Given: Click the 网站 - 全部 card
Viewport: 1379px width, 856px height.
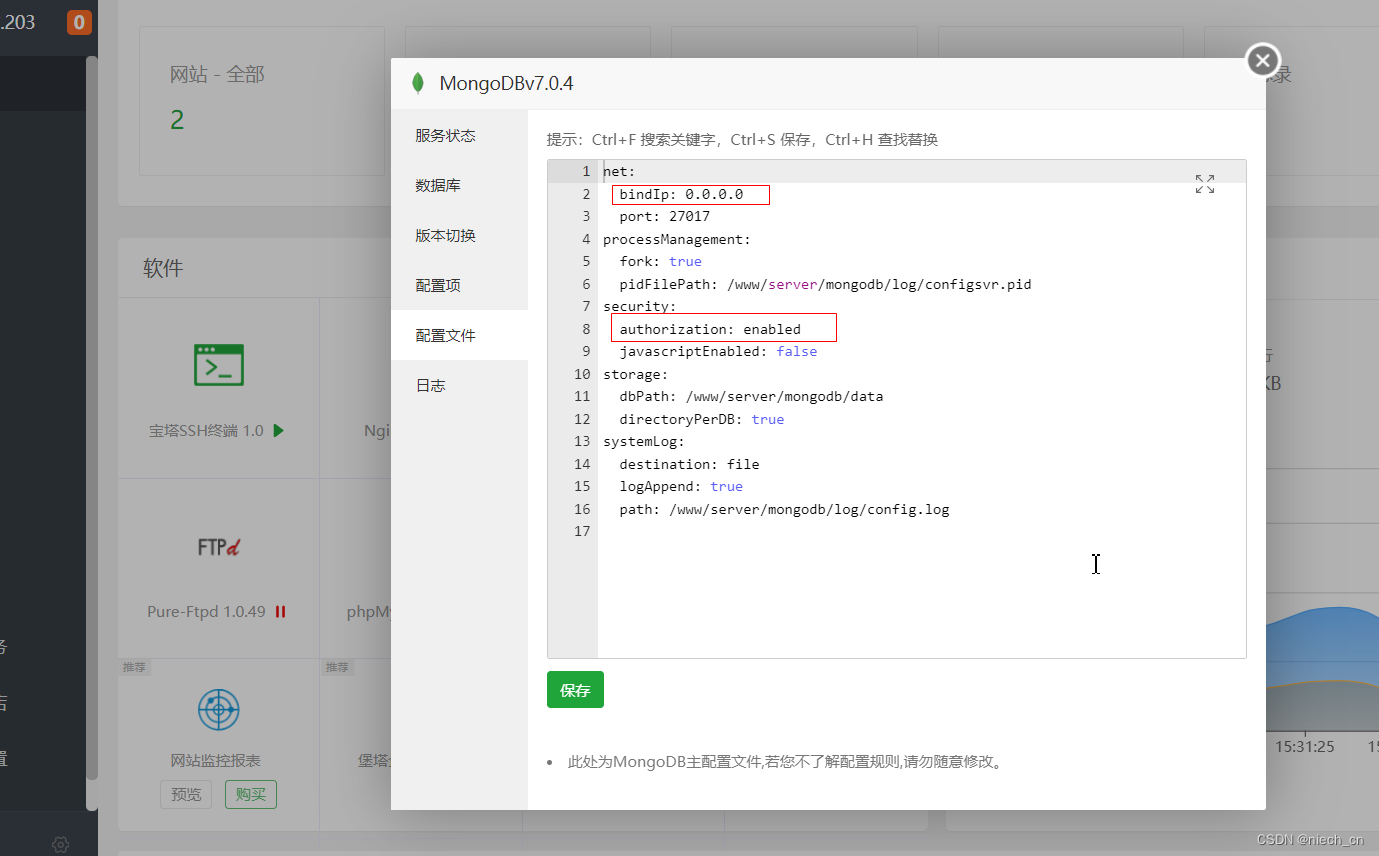Looking at the screenshot, I should 262,101.
